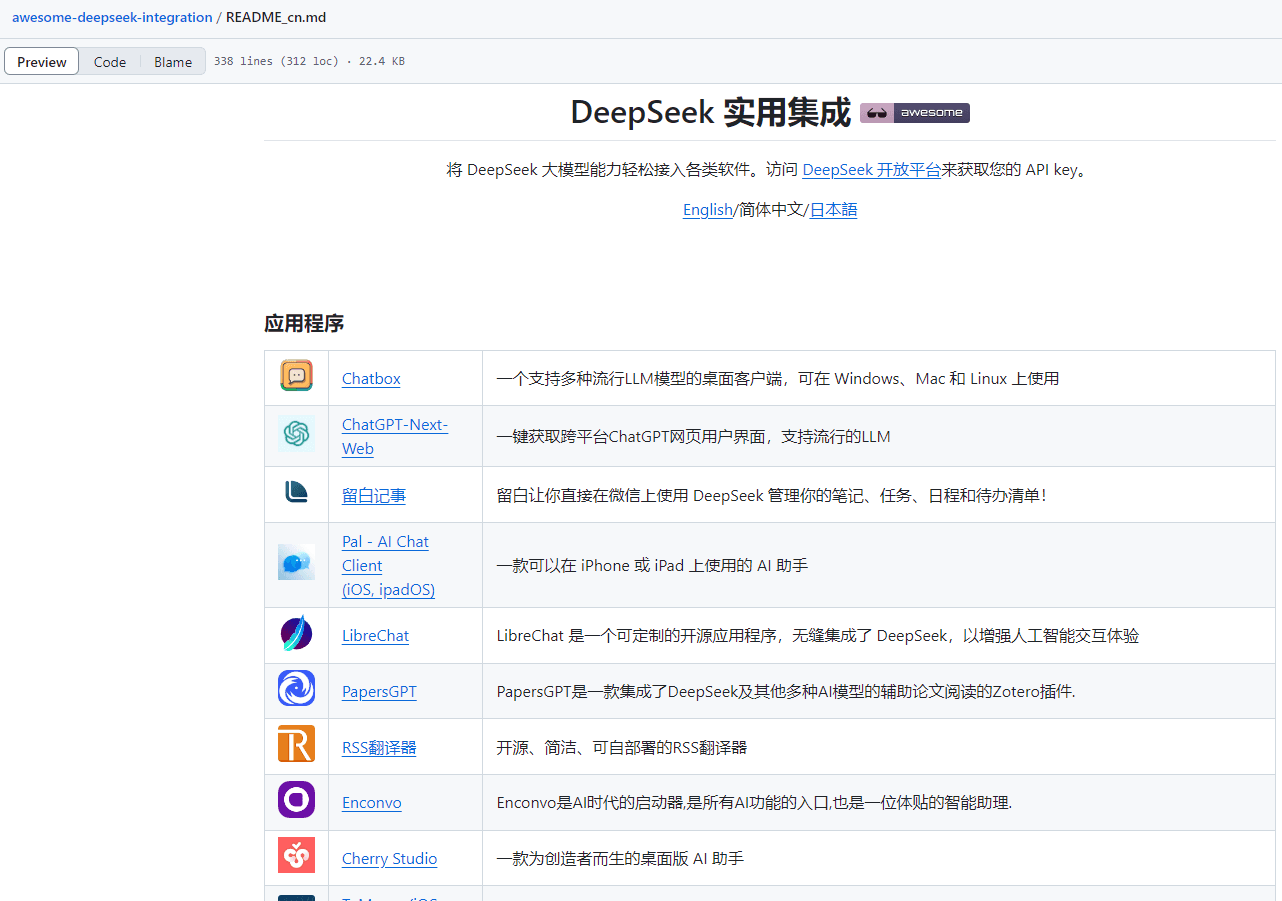Open the Enconvo link
This screenshot has height=901, width=1282.
[372, 803]
